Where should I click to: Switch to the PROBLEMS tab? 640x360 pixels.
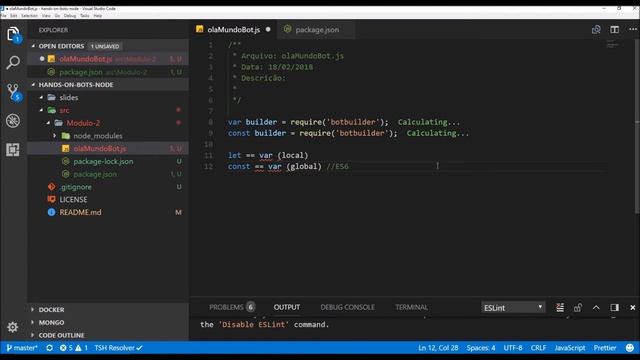coord(232,307)
